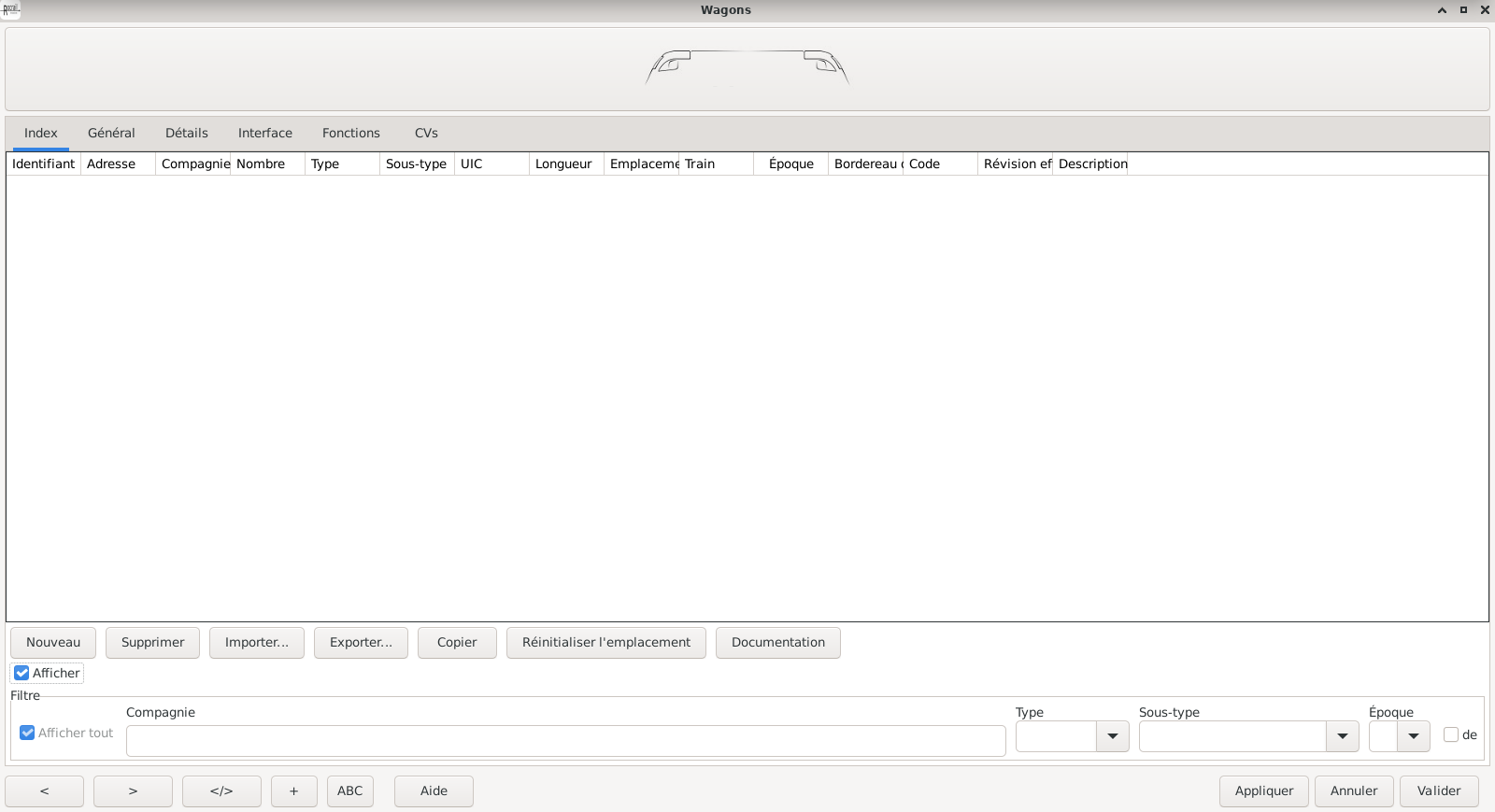Click the wagon outline image at top
Image resolution: width=1495 pixels, height=812 pixels.
pos(747,67)
